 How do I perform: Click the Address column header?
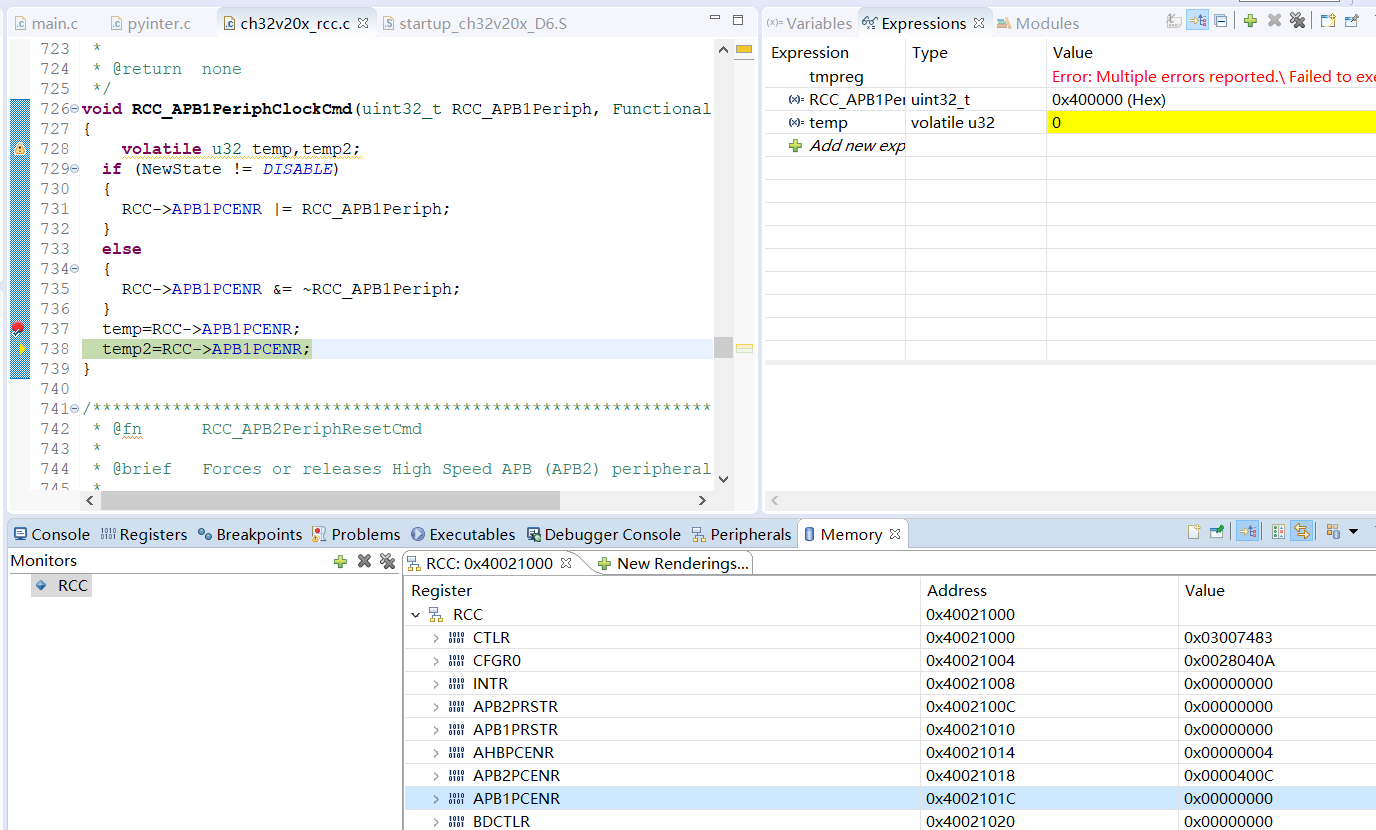[x=956, y=591]
